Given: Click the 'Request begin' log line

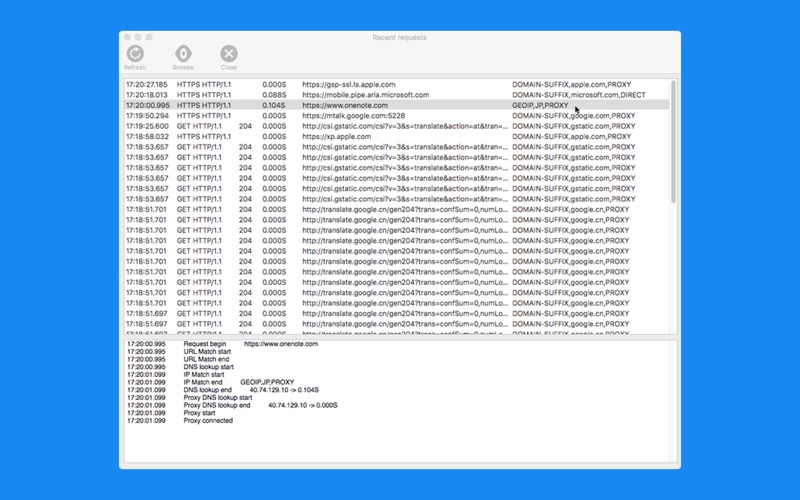Looking at the screenshot, I should (x=398, y=344).
